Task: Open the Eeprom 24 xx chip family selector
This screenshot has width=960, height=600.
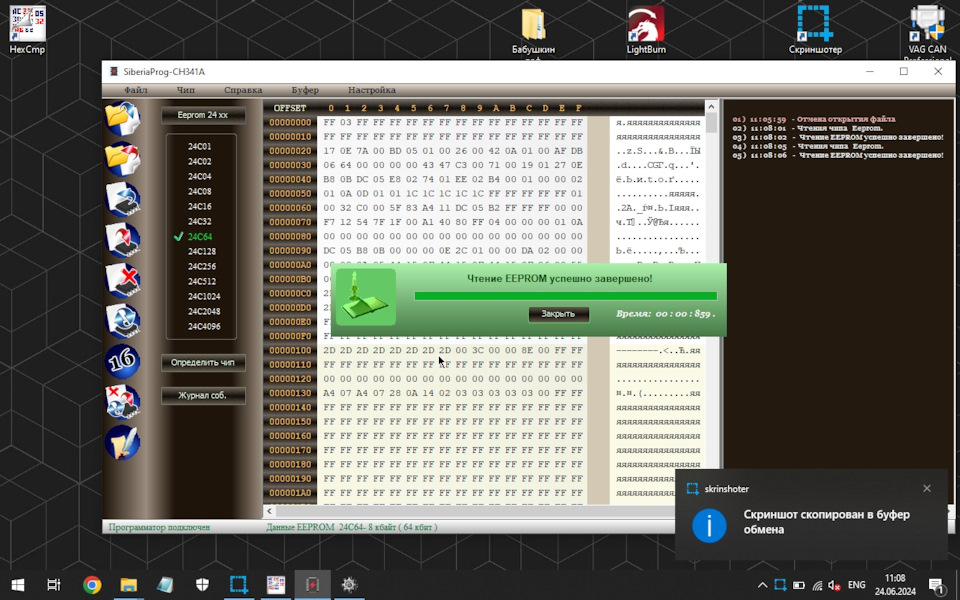Action: (203, 115)
